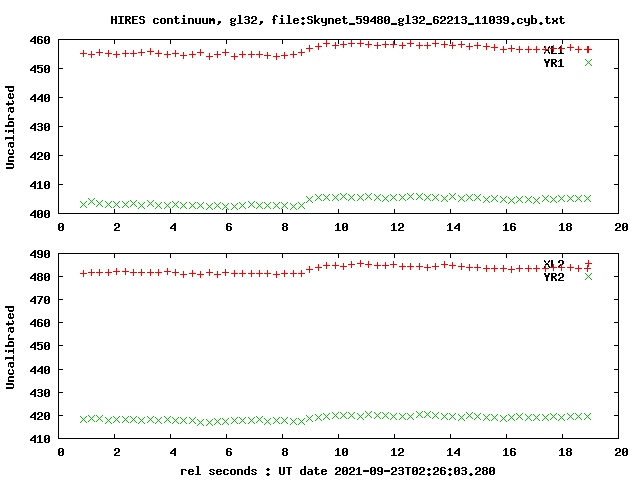The height and width of the screenshot is (480, 640).
Task: Click the 460 tick label of XL1/YR1 plot
Action: [40, 40]
